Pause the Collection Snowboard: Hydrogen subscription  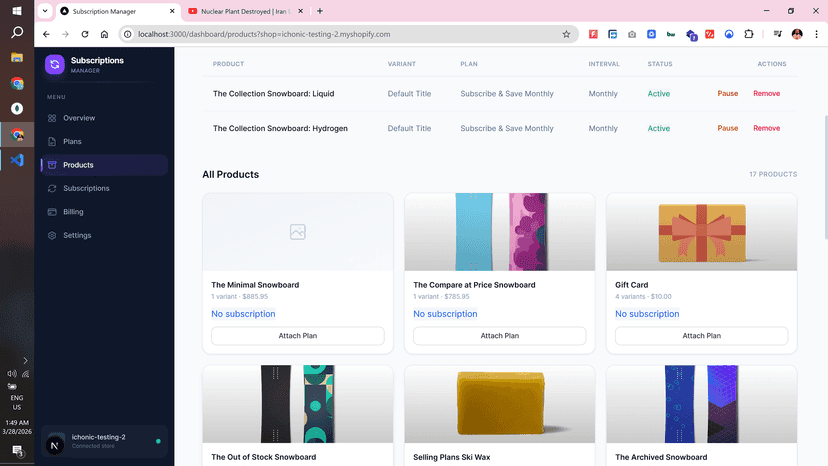(727, 128)
